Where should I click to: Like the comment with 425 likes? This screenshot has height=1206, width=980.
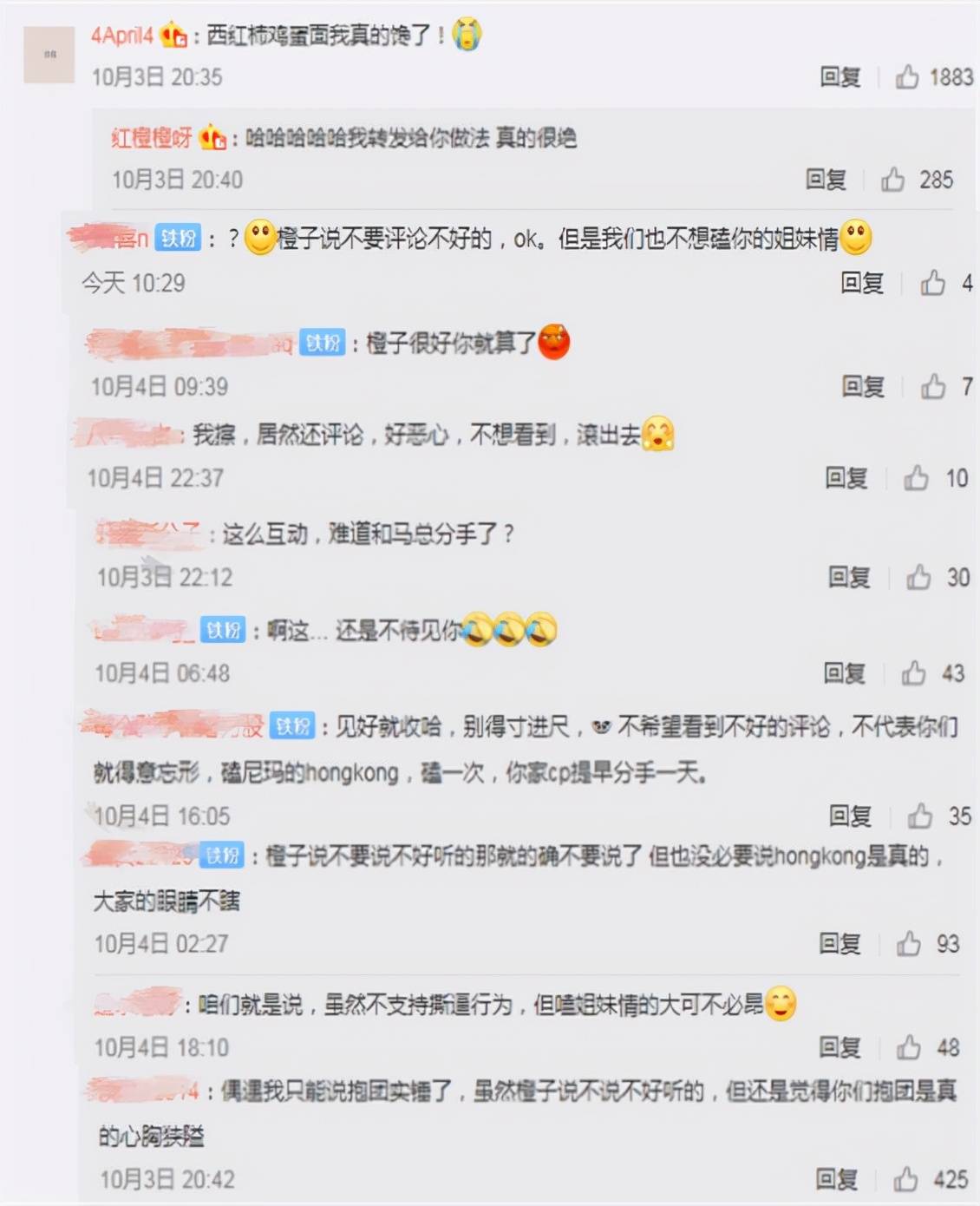click(905, 1179)
